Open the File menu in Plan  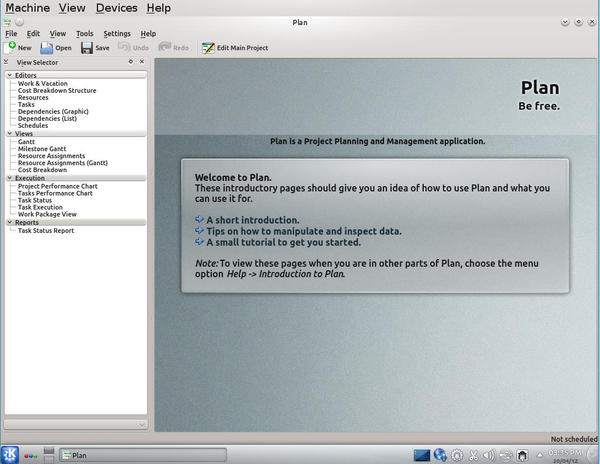point(11,34)
